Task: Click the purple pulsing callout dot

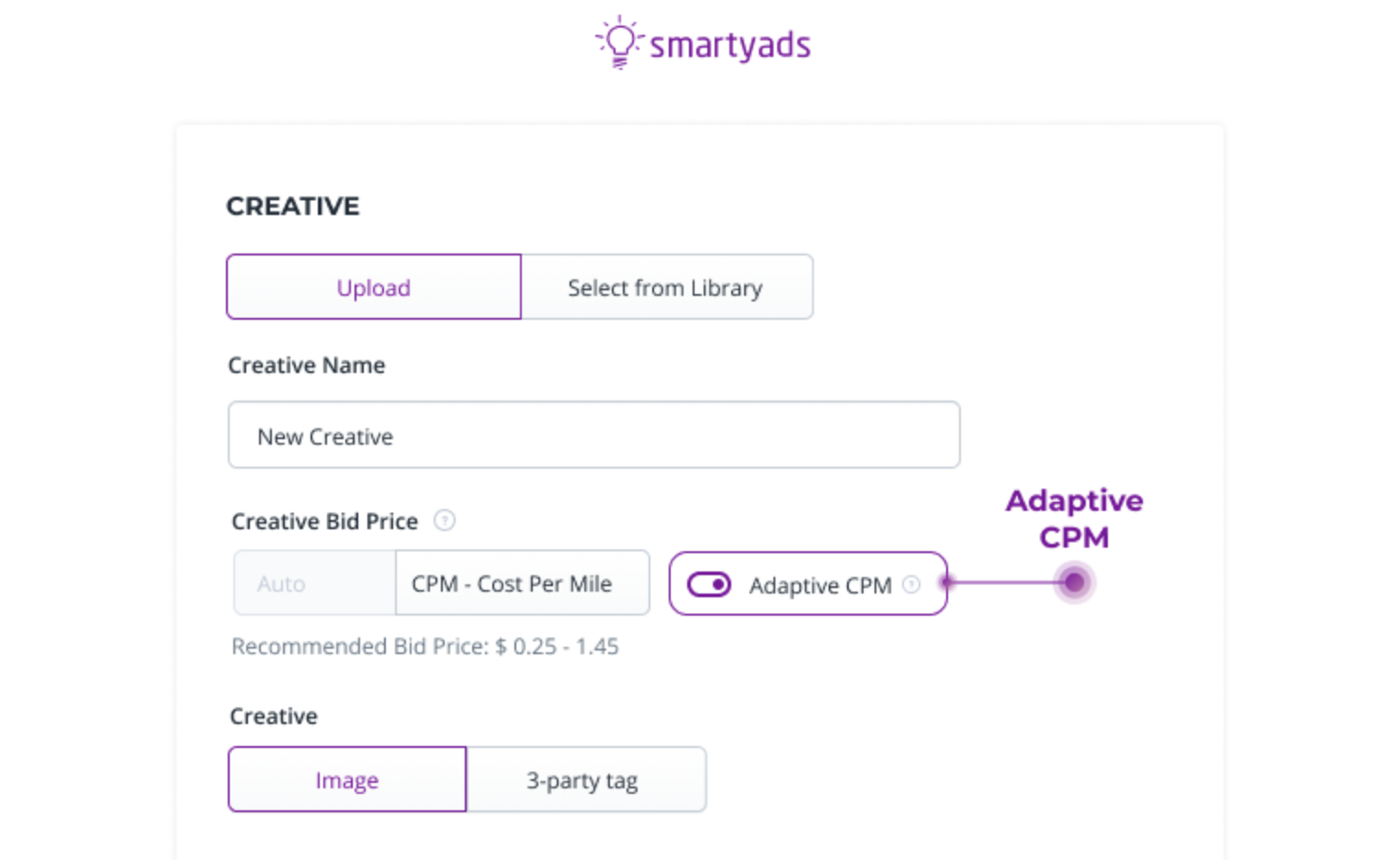Action: [1074, 583]
